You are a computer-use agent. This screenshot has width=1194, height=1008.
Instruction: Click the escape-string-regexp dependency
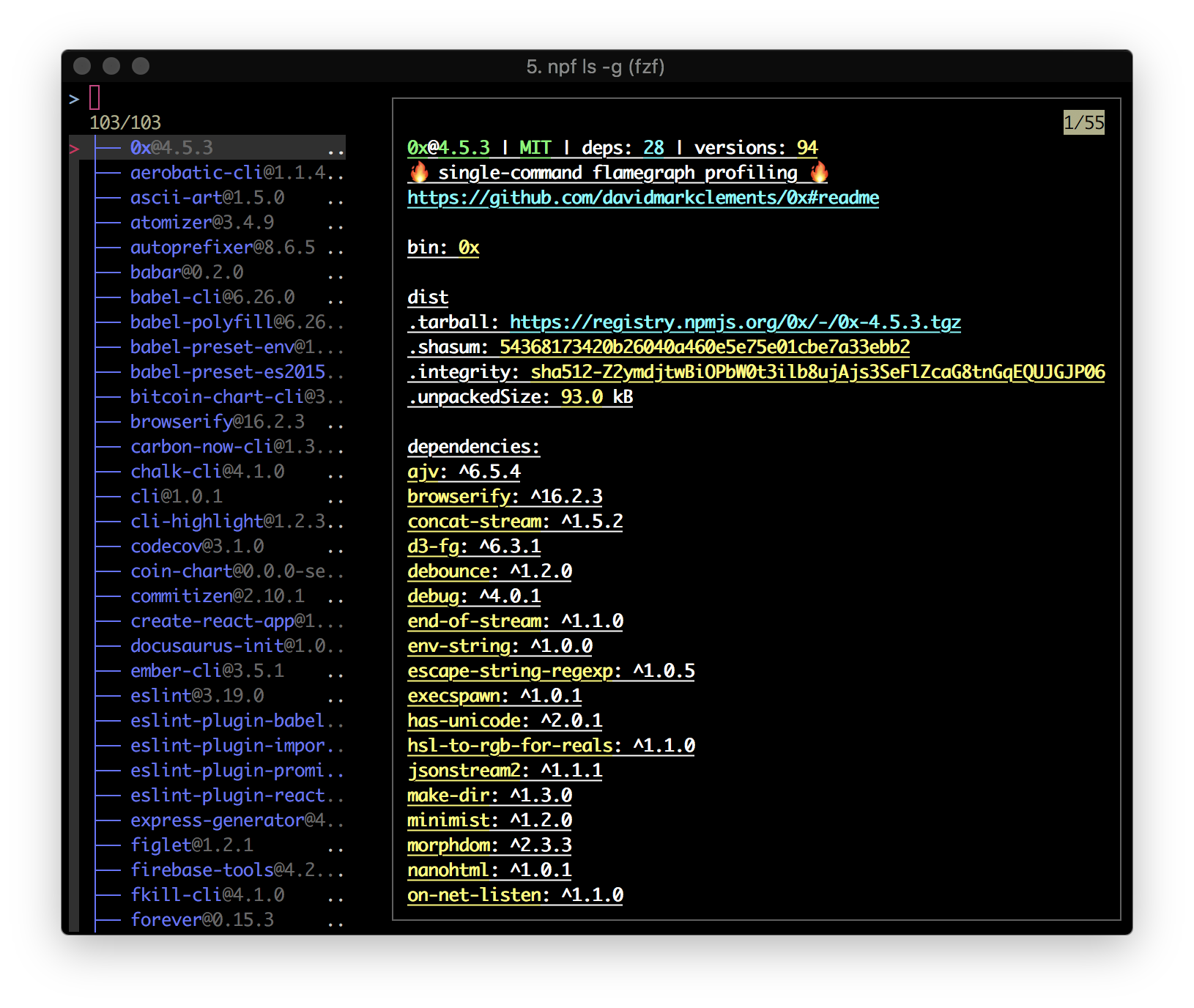point(551,671)
